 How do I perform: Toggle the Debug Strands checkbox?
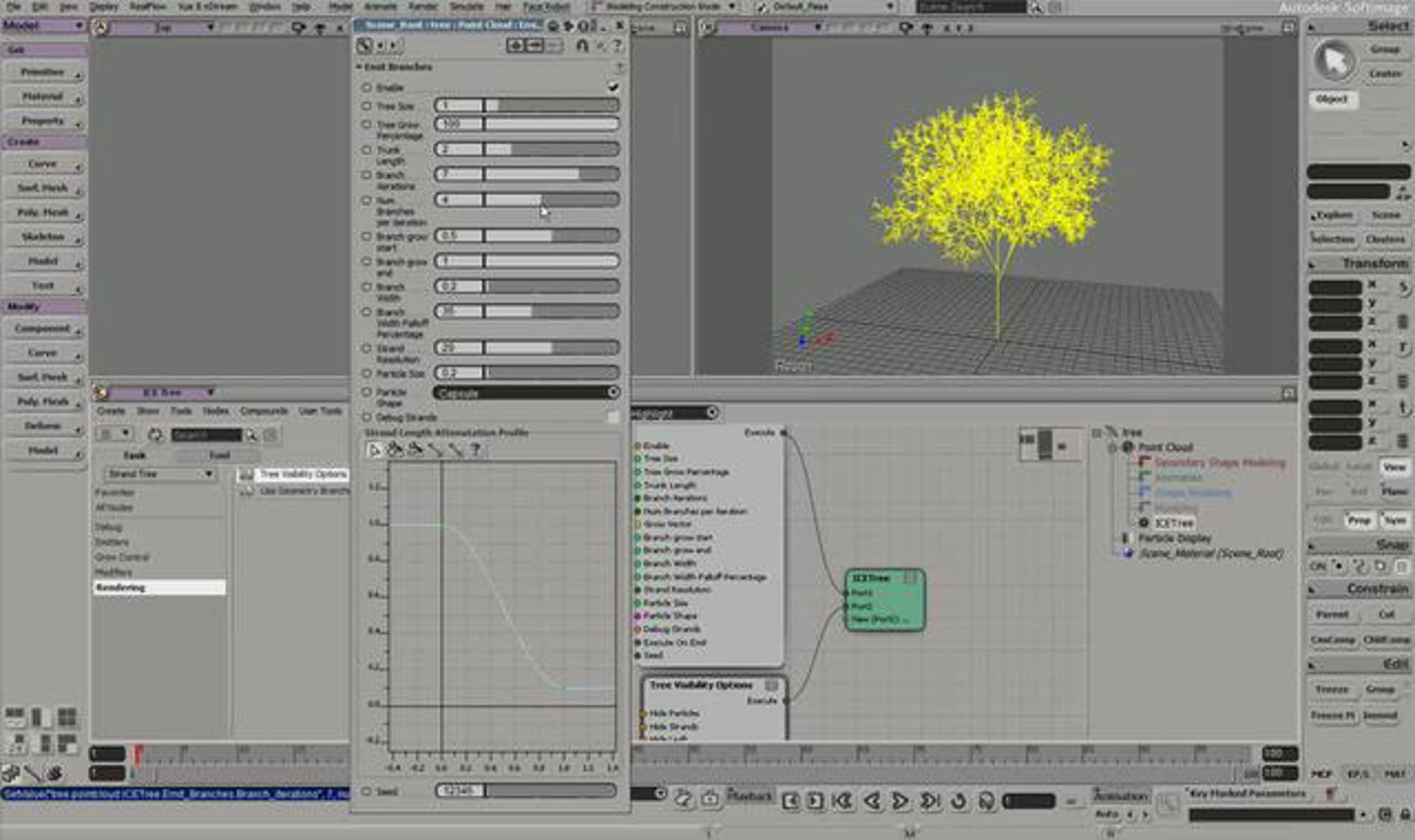tap(613, 417)
